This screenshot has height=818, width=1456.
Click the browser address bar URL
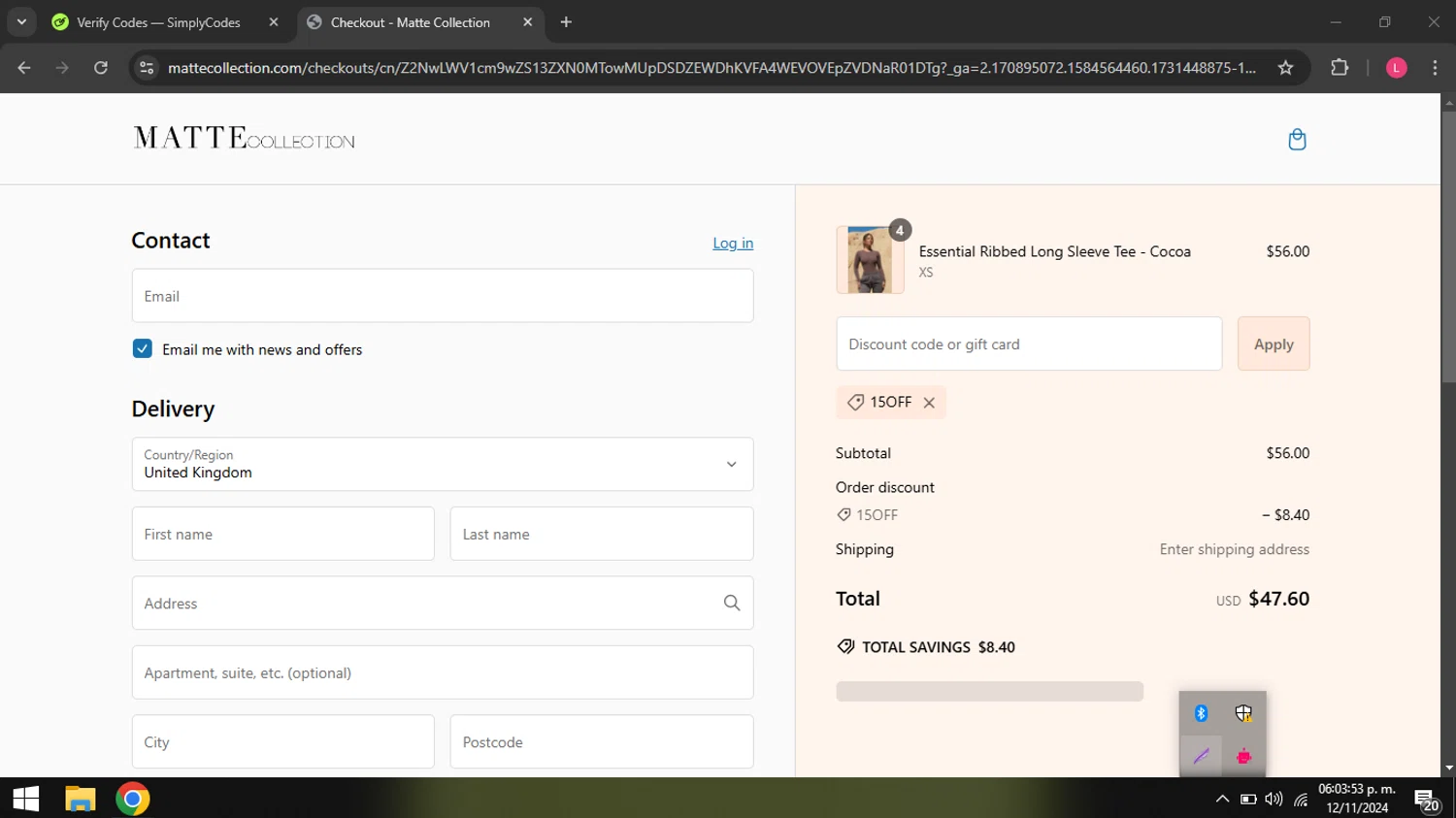(711, 68)
